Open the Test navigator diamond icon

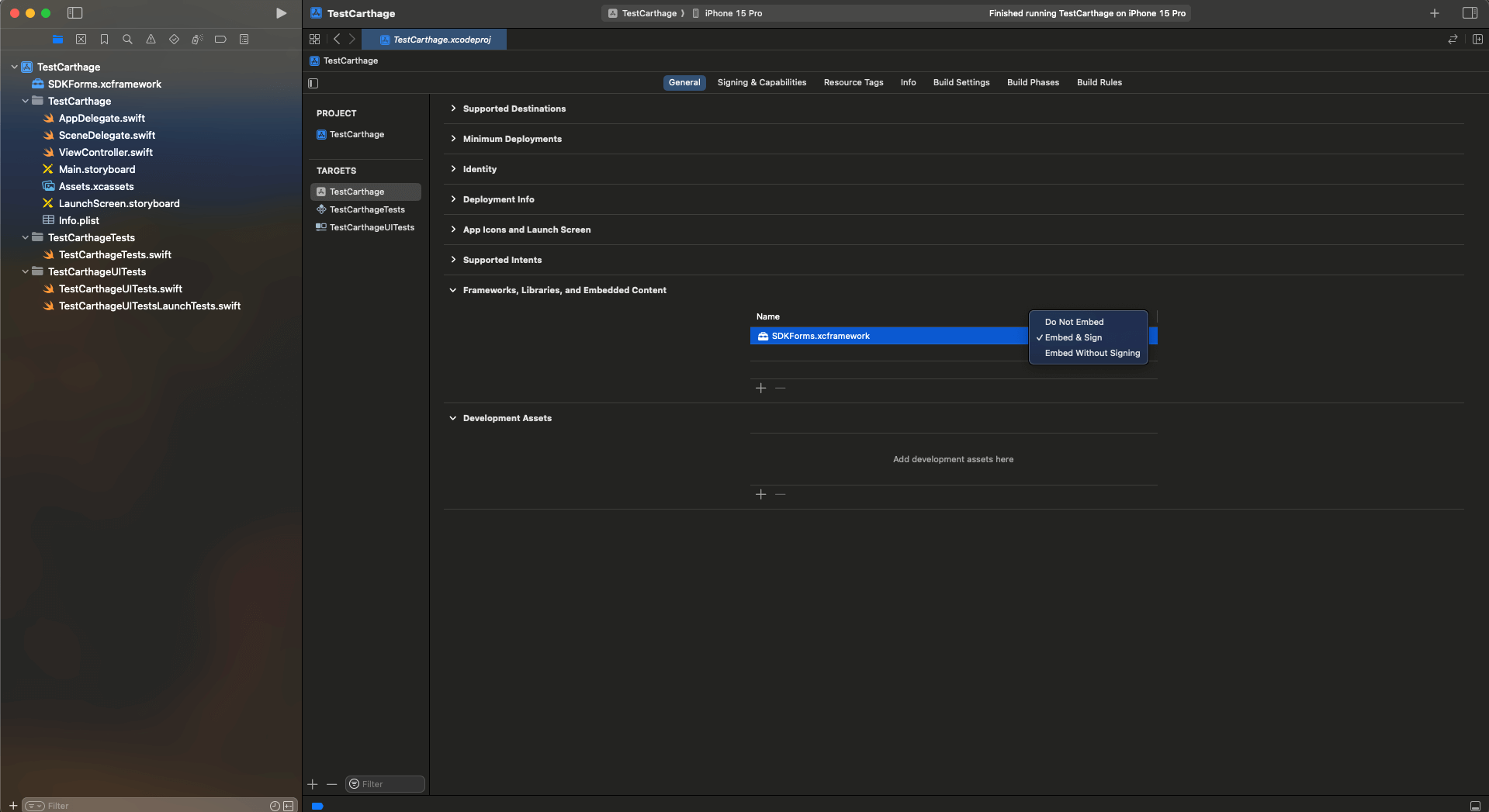[x=174, y=40]
